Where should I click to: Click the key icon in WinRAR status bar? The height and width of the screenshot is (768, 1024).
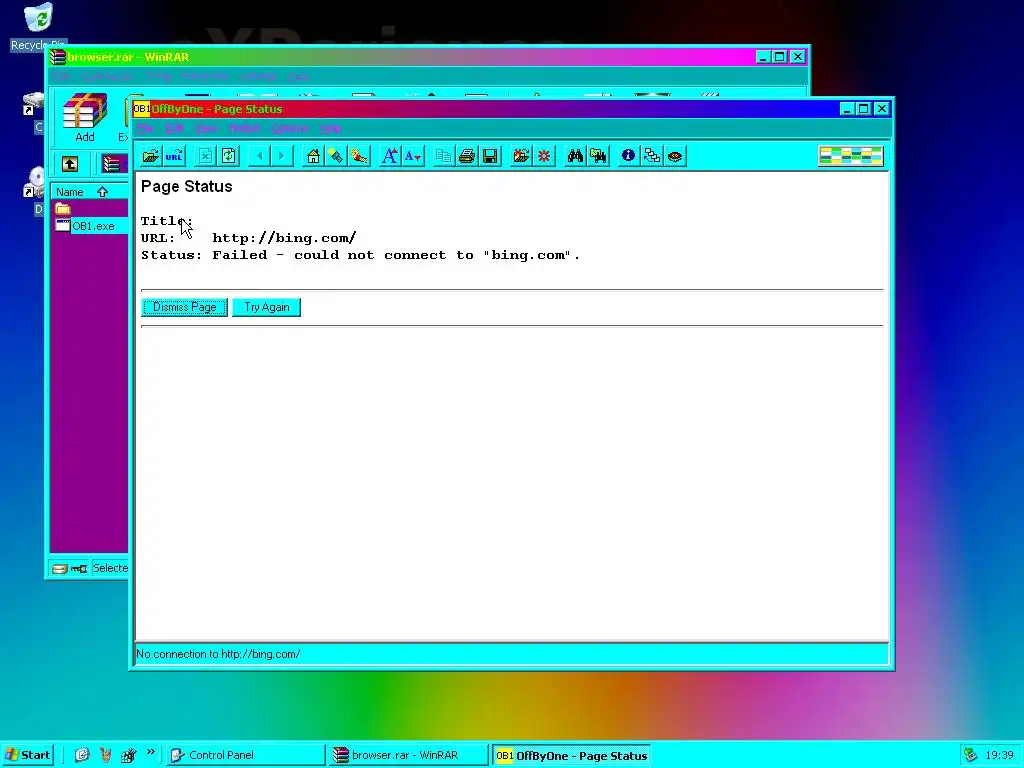coord(79,569)
